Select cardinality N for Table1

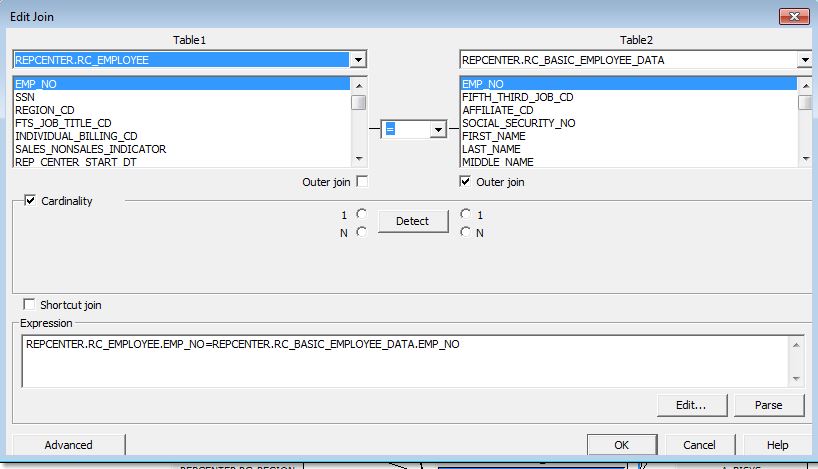point(361,232)
